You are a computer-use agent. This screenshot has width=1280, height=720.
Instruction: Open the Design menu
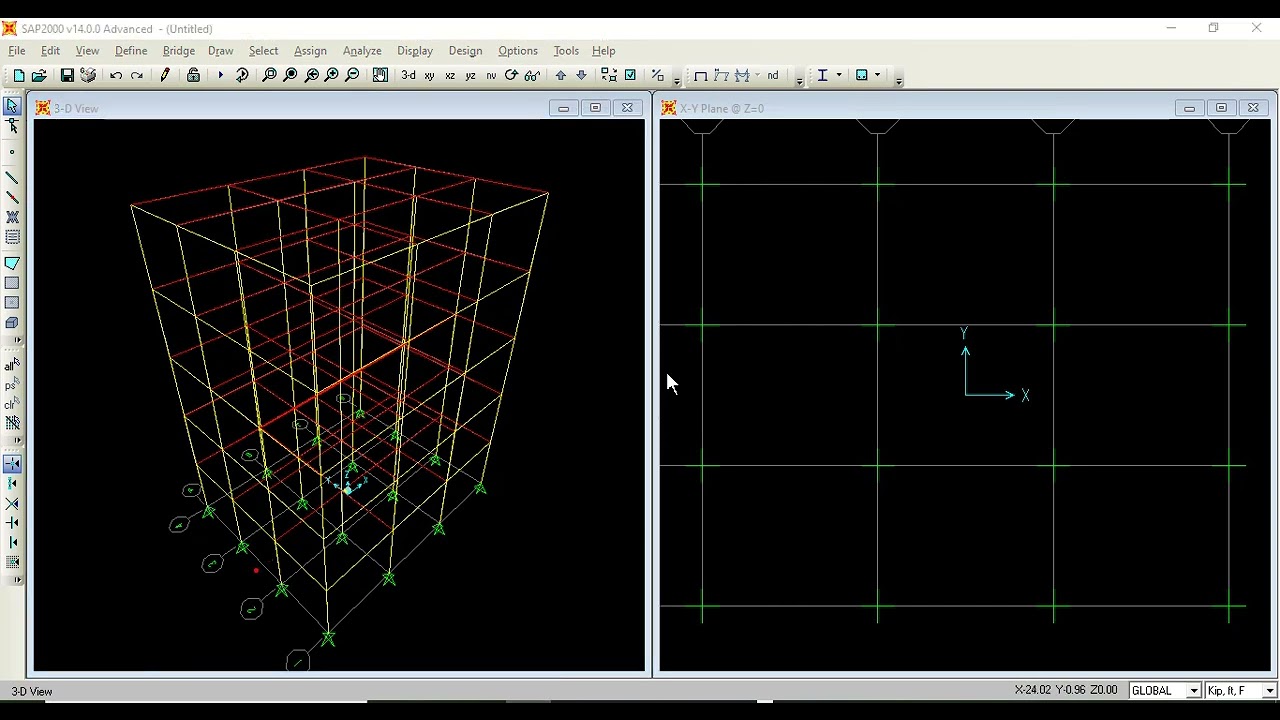465,50
